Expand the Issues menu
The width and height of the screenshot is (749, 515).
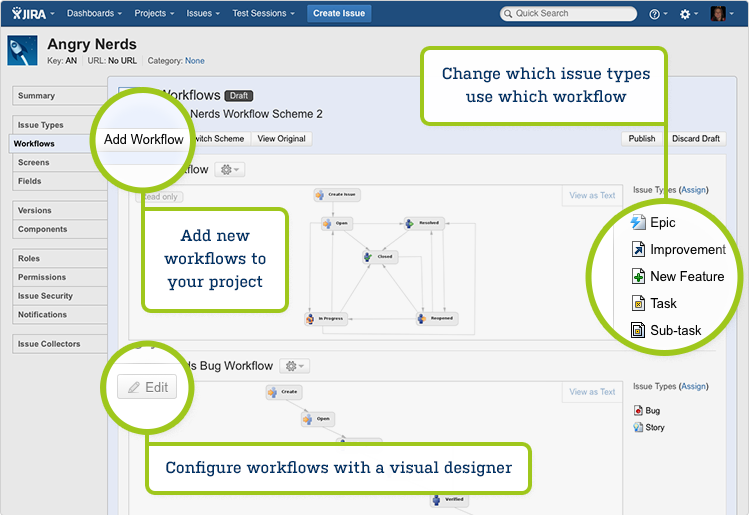[203, 13]
